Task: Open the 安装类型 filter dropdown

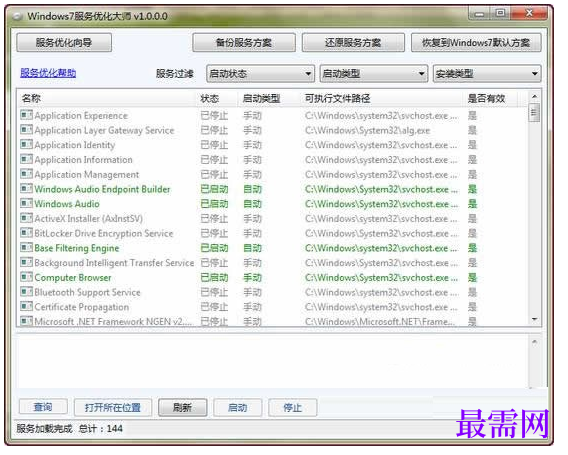Action: click(487, 74)
